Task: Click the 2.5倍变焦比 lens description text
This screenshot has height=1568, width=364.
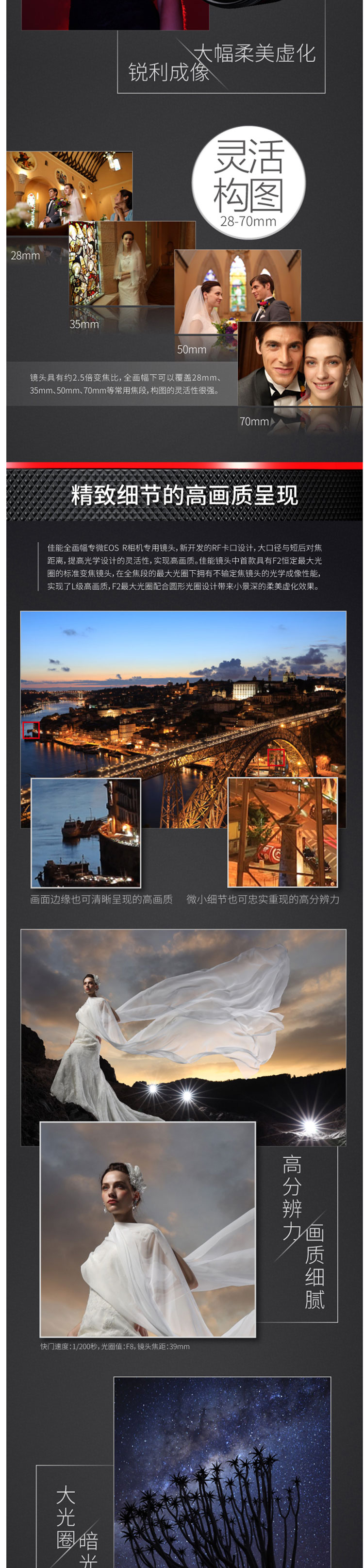Action: [125, 384]
